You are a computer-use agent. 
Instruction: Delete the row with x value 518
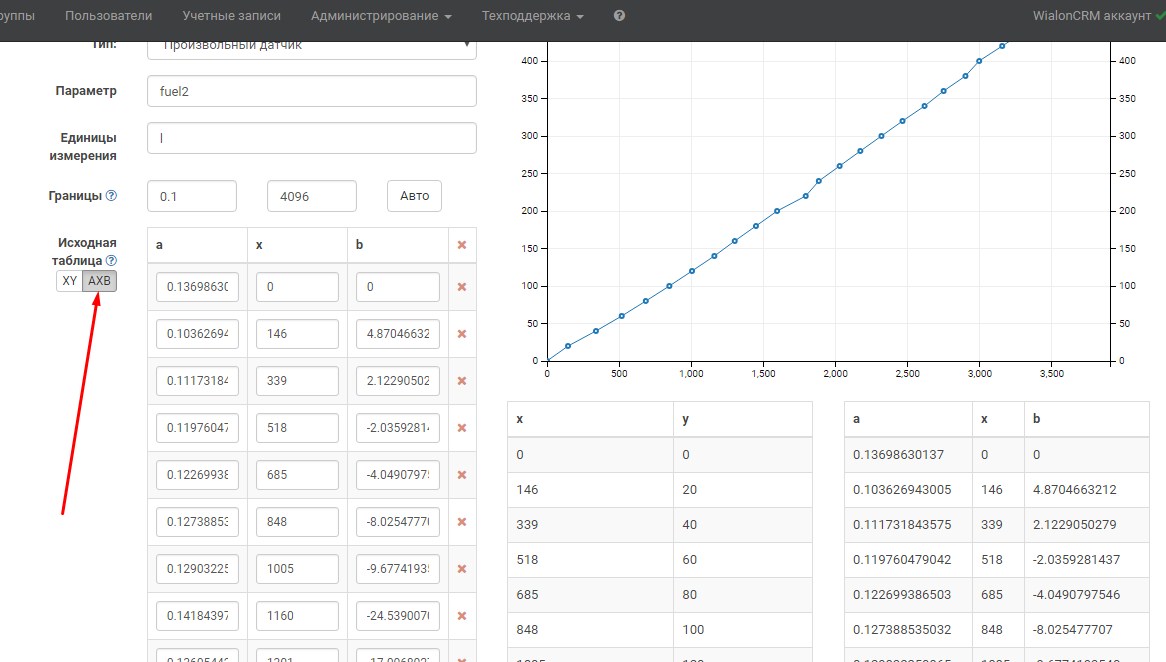tap(462, 428)
